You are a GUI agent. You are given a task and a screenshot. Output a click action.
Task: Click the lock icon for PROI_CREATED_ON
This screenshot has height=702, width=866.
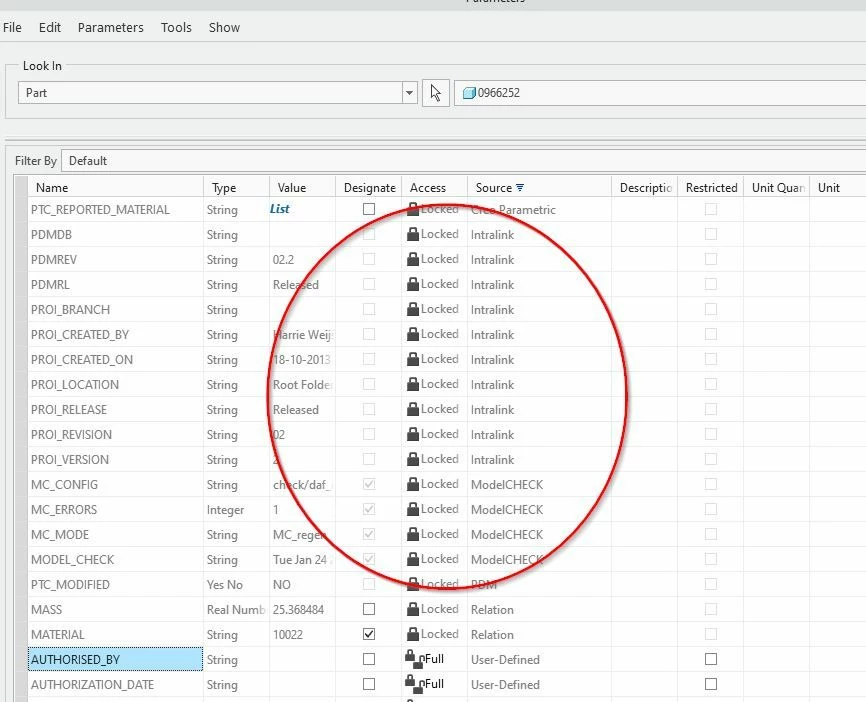coord(413,359)
